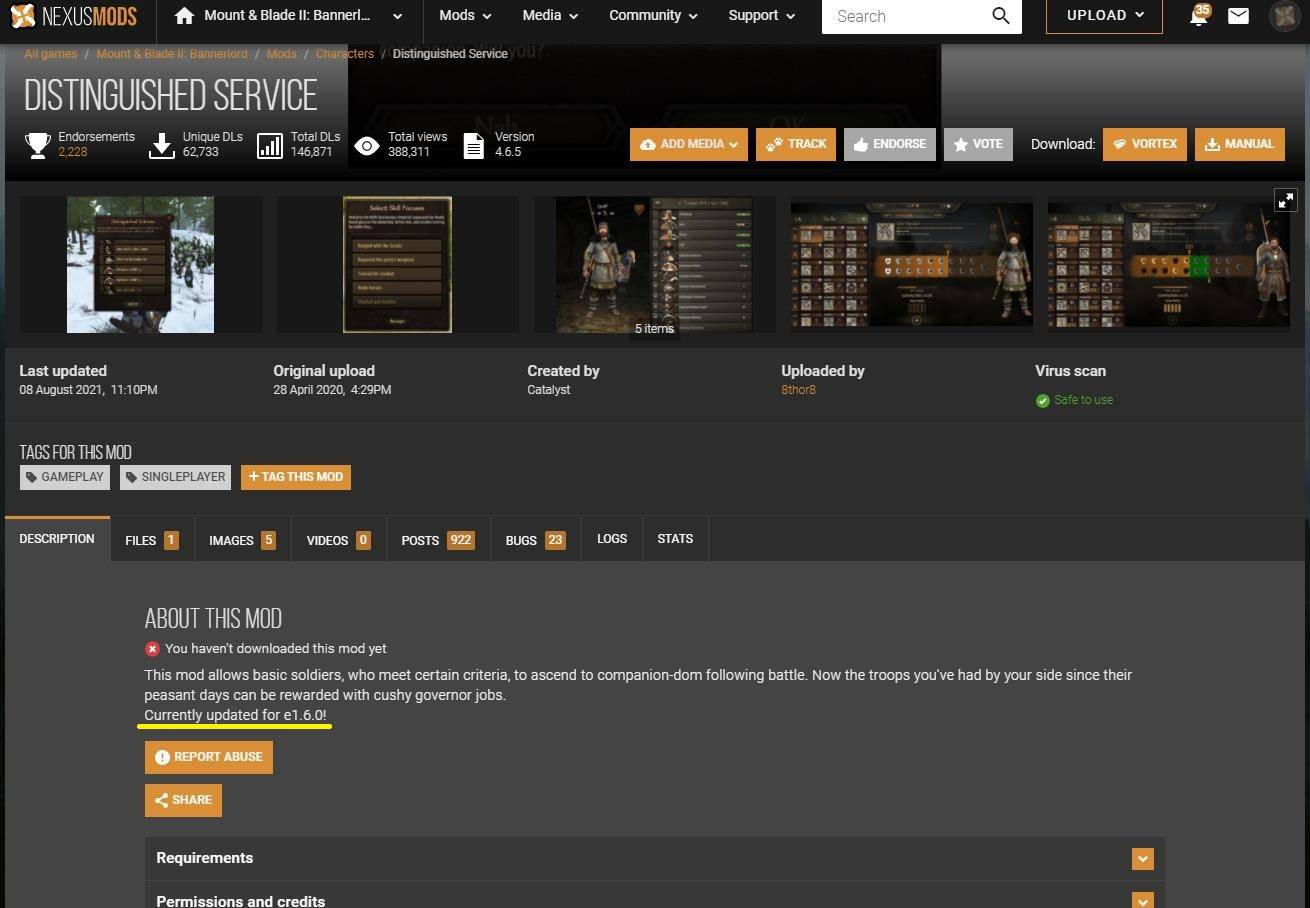Download with Vortex
Image resolution: width=1310 pixels, height=908 pixels.
click(1145, 144)
